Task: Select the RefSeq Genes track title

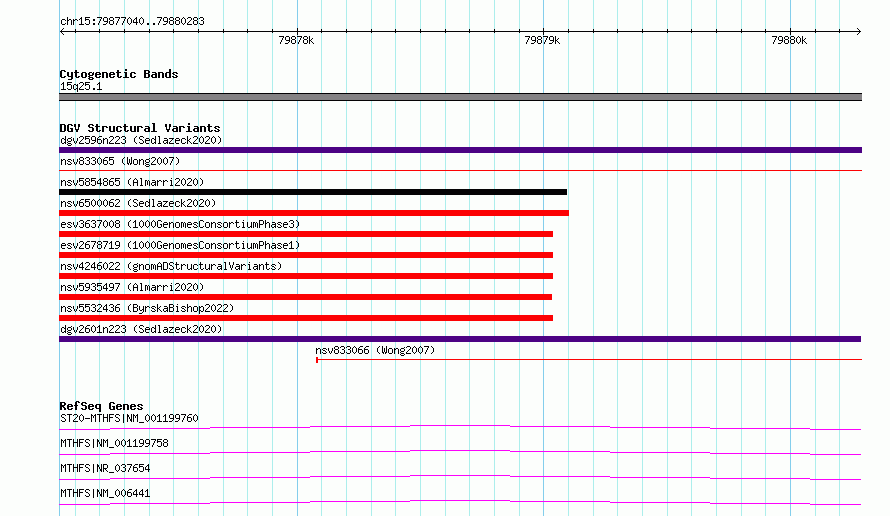Action: tap(101, 406)
